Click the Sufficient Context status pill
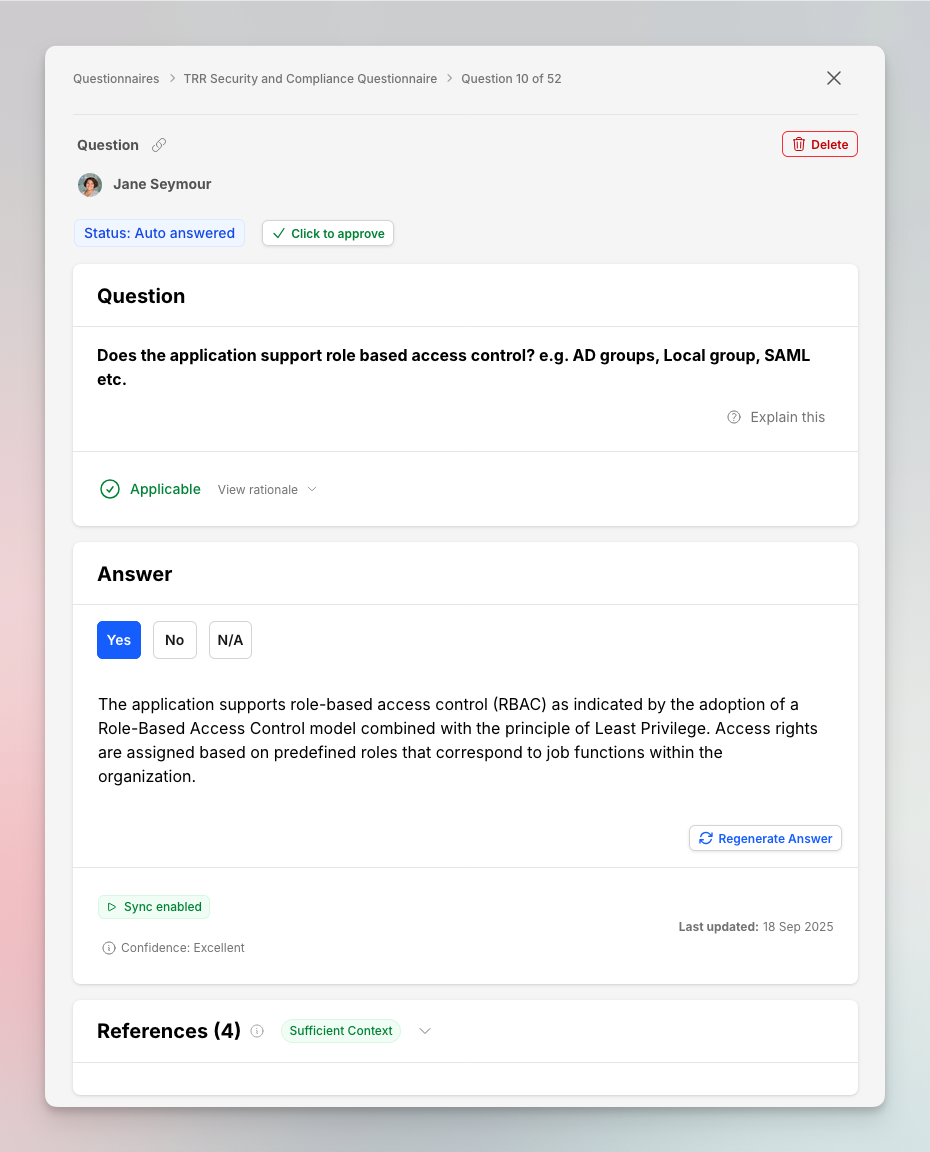 point(341,1030)
